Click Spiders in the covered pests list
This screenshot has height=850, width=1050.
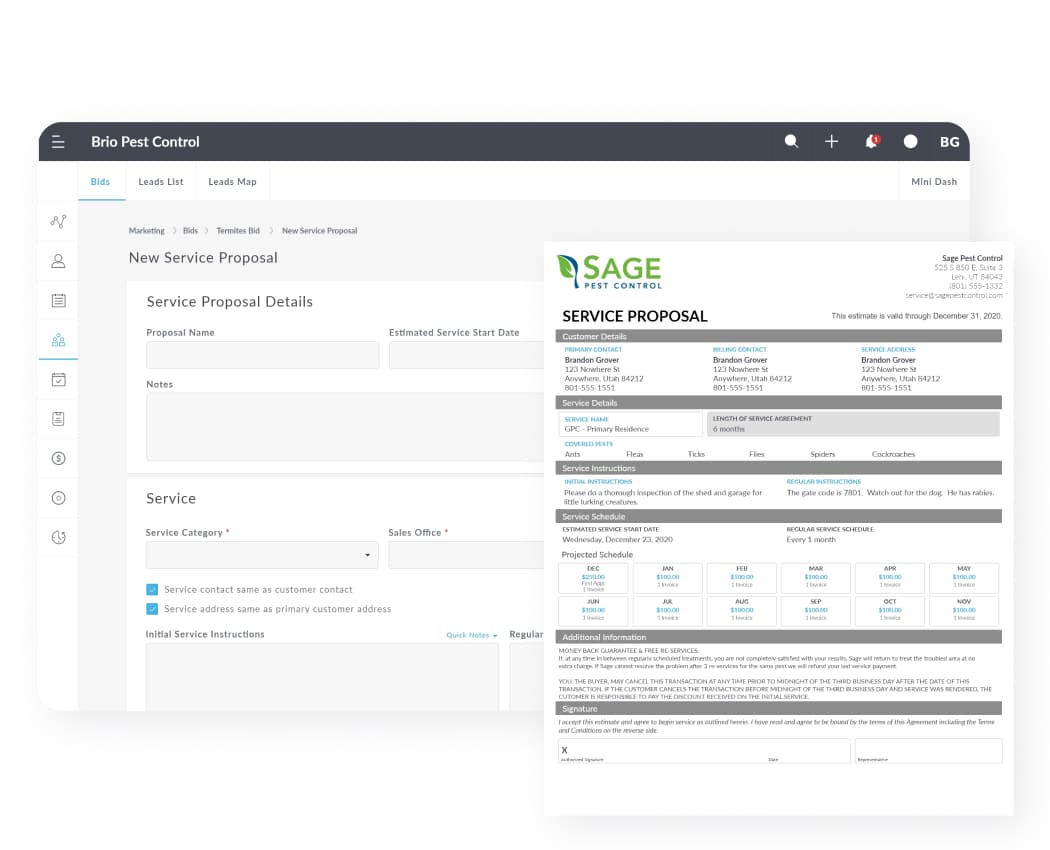tap(822, 454)
